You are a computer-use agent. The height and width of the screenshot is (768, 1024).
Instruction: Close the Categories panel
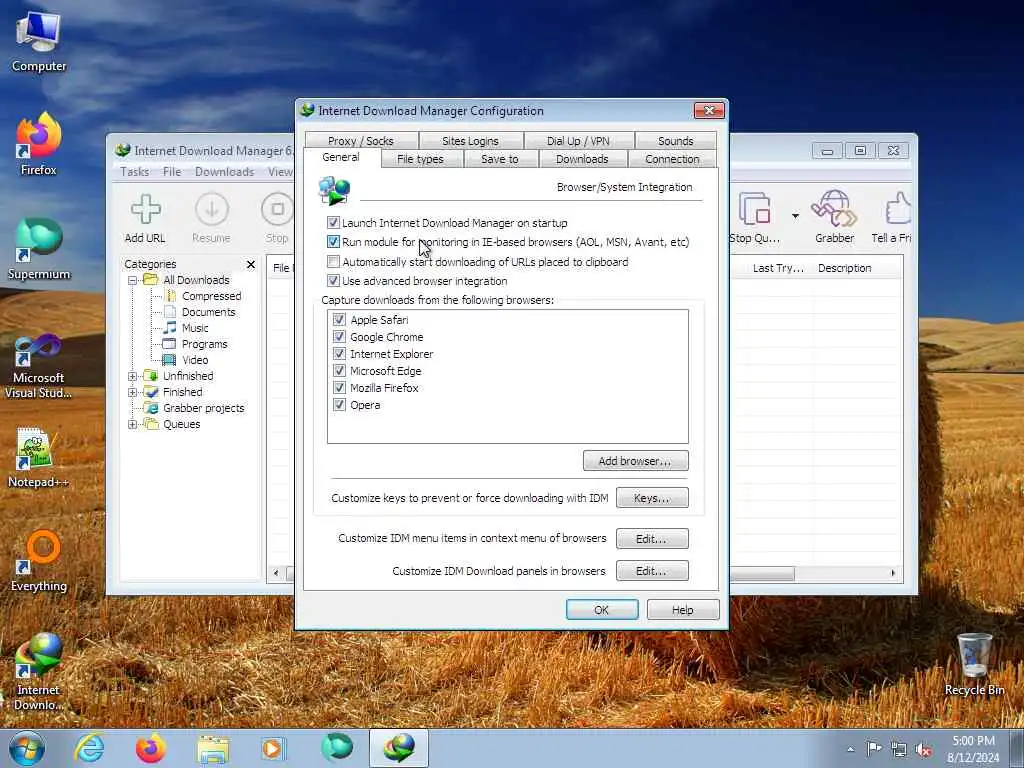(251, 264)
